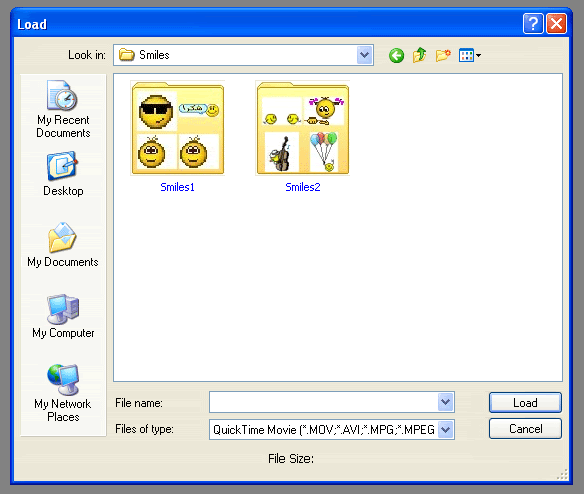The height and width of the screenshot is (494, 584).
Task: Select My Computer in the places bar
Action: point(63,316)
